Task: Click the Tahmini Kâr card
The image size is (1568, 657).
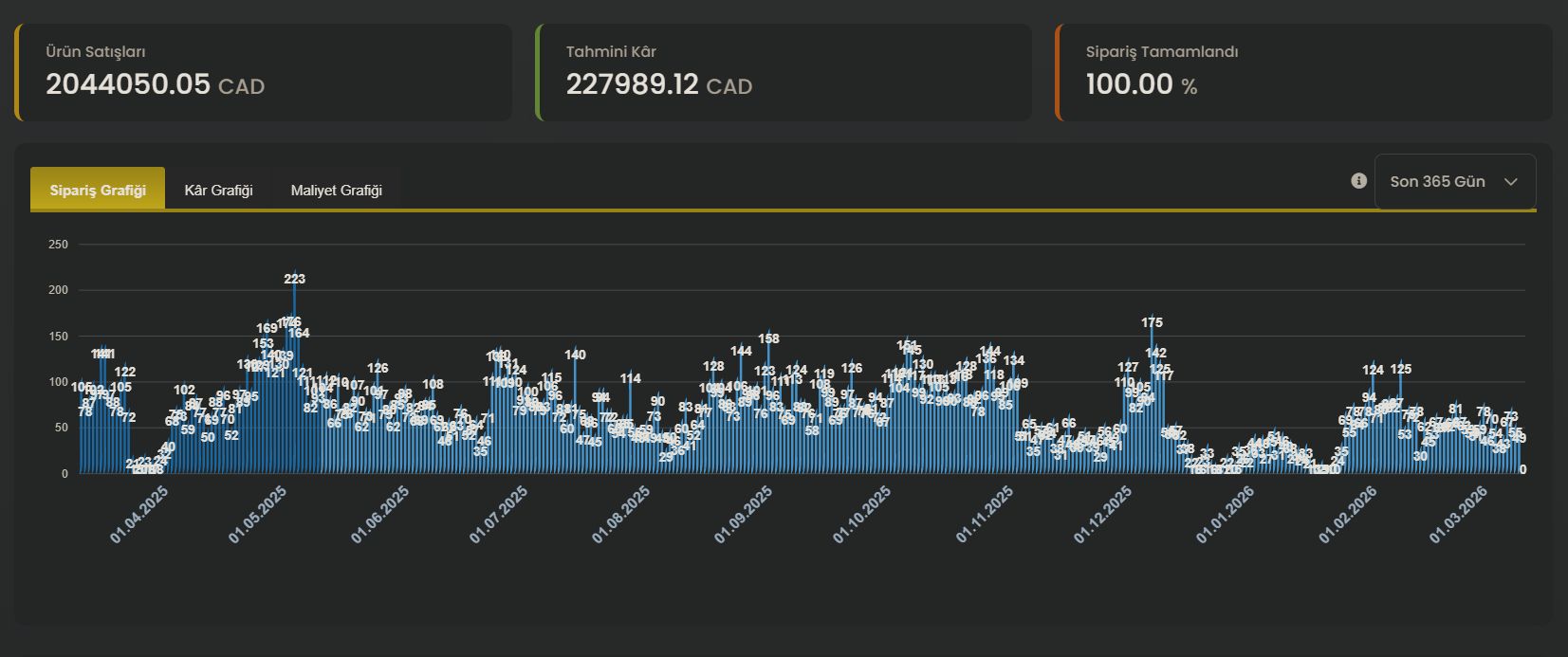Action: 784,73
